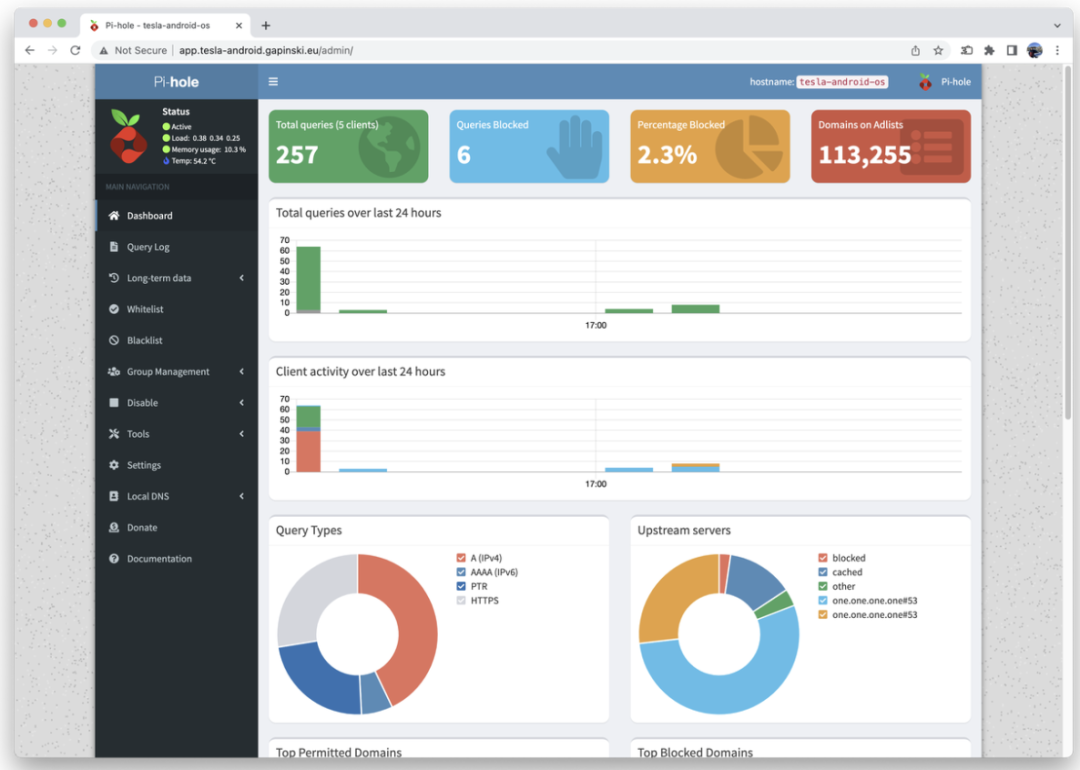
Task: Expand the Group Management chevron
Action: pos(242,371)
